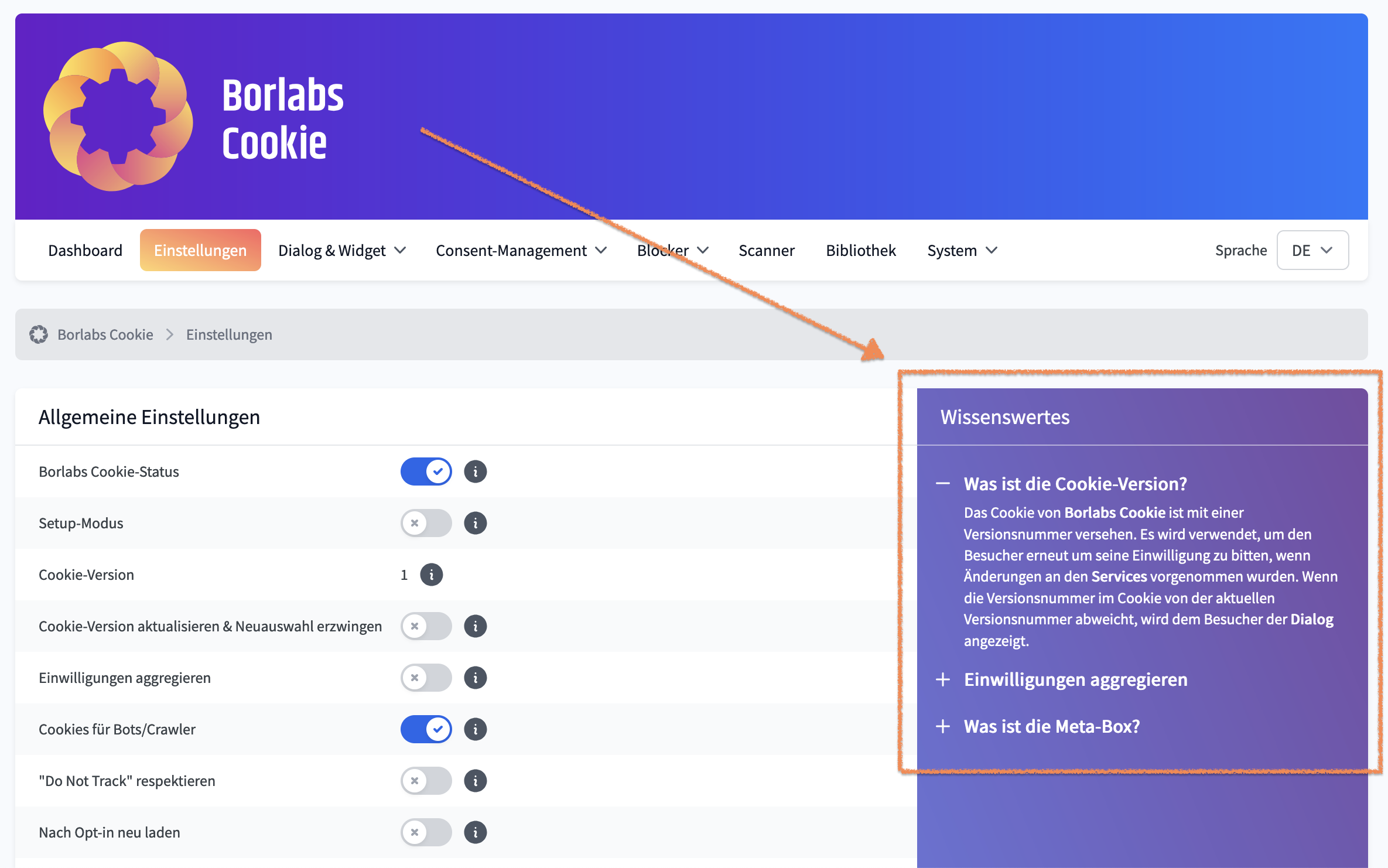Click the Wissenswertes panel heading
This screenshot has height=868, width=1388.
(x=1005, y=417)
